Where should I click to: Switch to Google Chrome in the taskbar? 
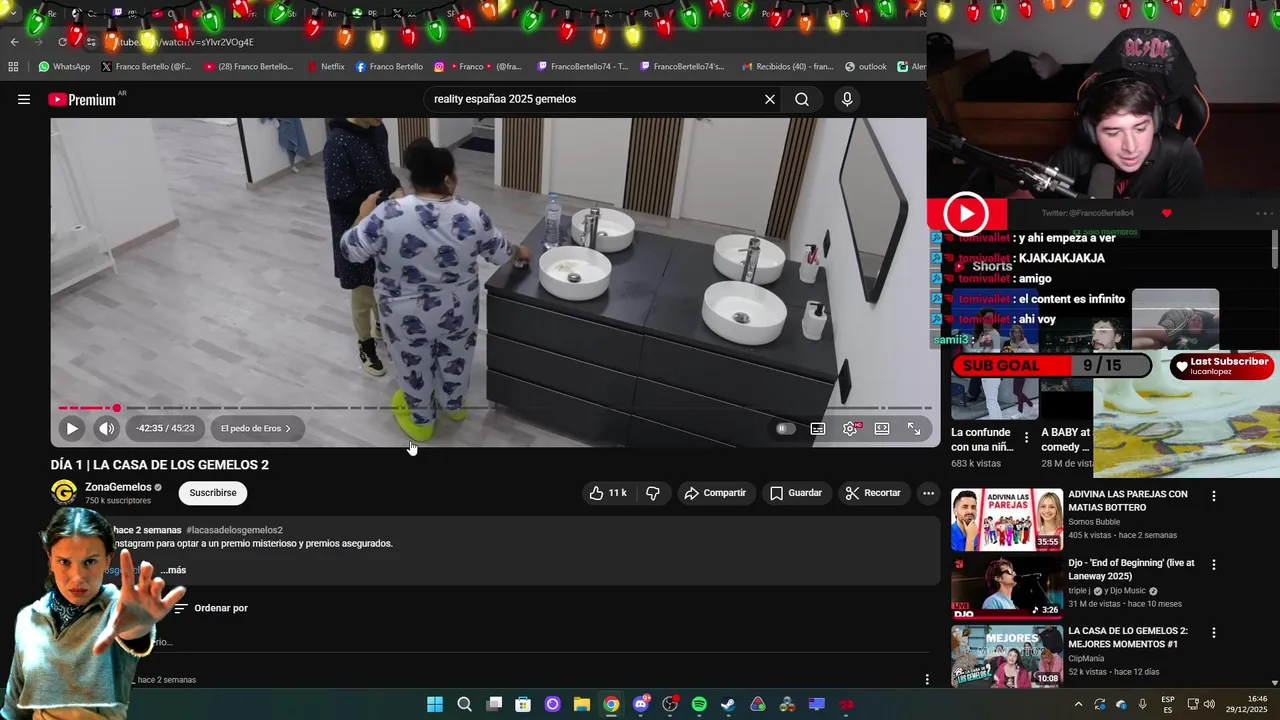(611, 704)
